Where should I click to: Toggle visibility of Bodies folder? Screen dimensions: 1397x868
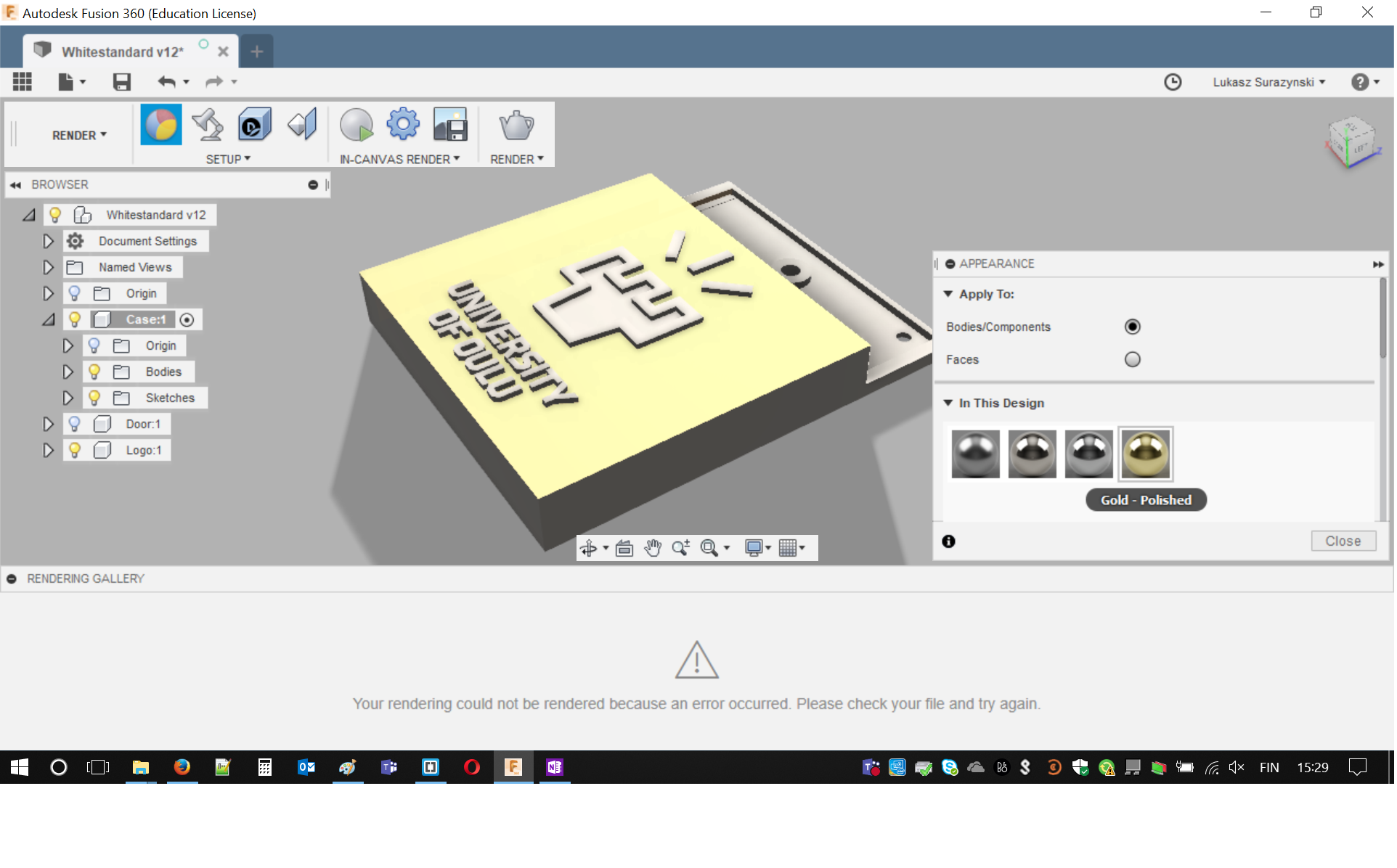94,372
